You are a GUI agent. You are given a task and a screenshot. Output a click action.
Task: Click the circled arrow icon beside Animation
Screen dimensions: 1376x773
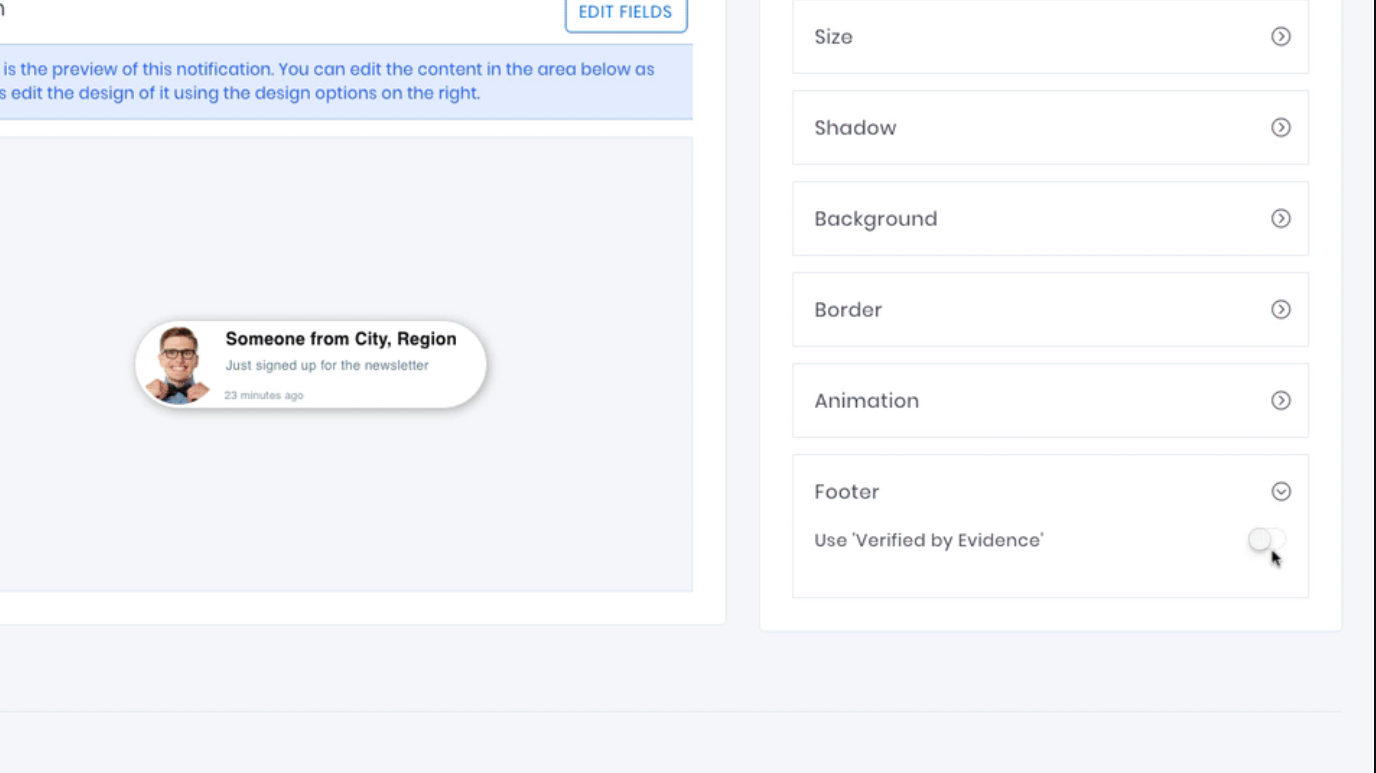tap(1280, 401)
